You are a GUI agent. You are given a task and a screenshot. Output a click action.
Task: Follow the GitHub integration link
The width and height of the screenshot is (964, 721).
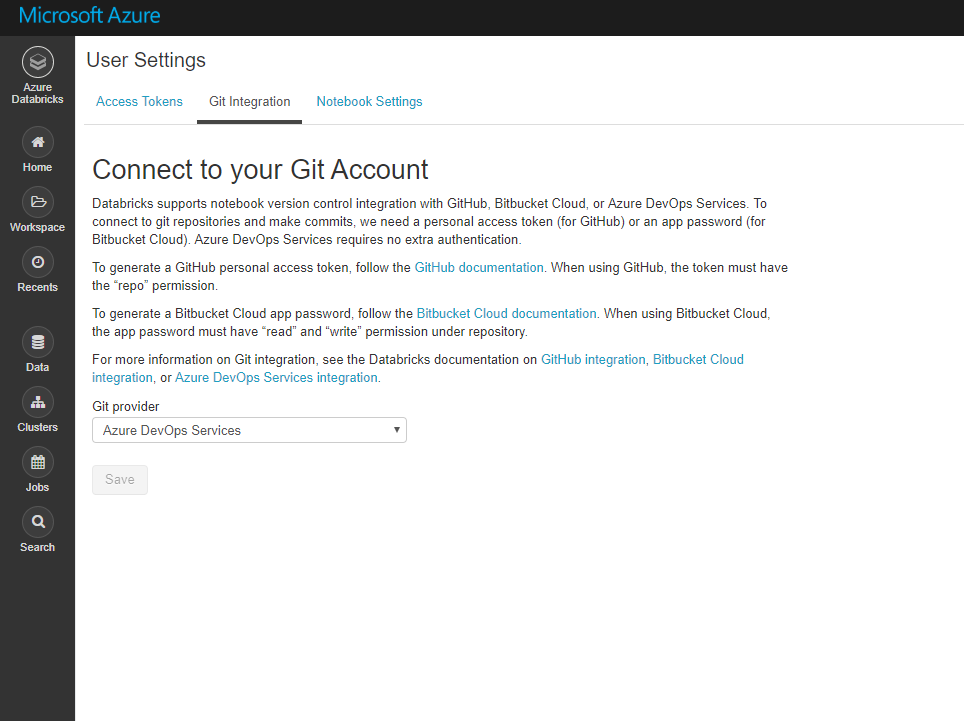point(593,360)
